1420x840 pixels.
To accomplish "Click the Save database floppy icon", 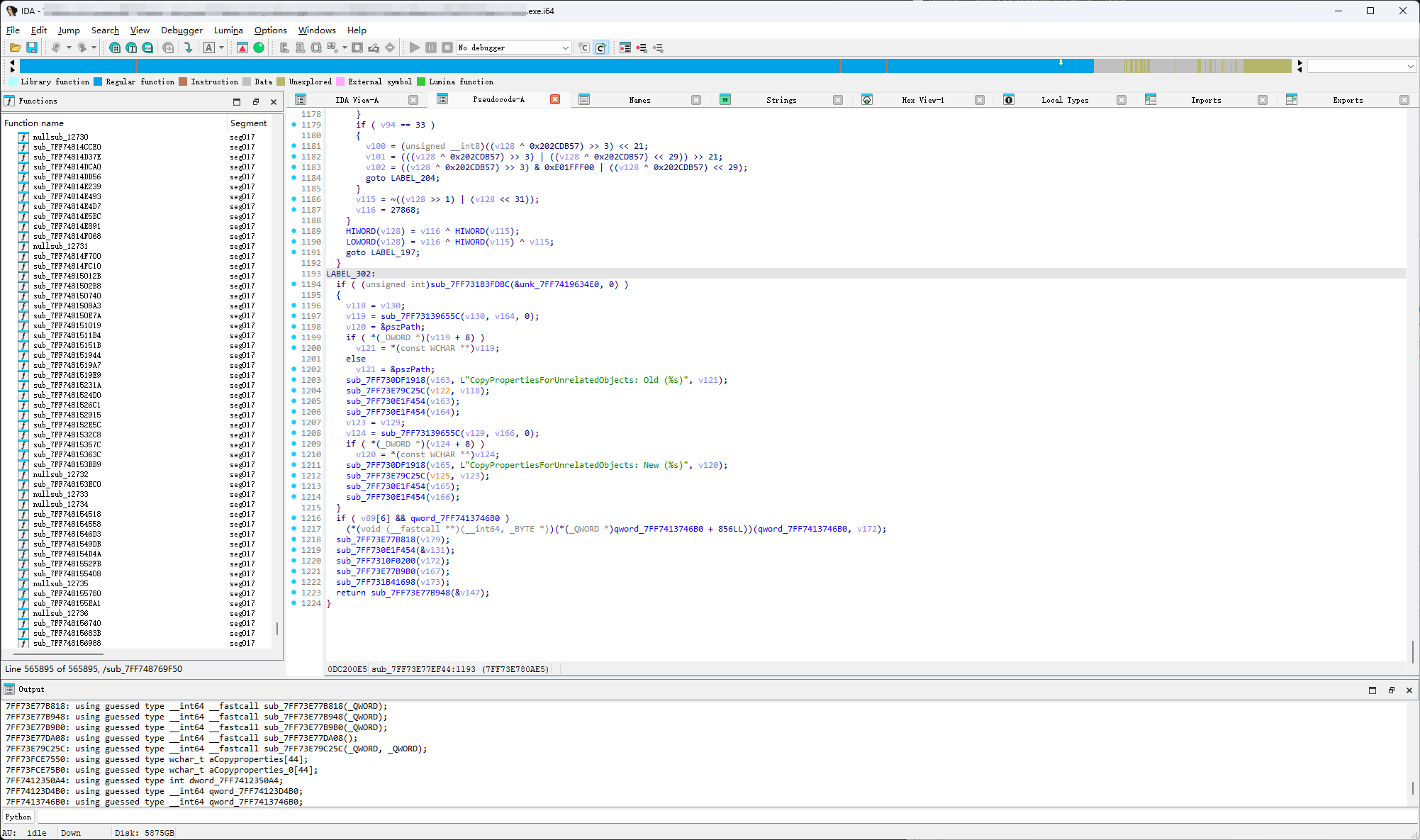I will coord(32,47).
